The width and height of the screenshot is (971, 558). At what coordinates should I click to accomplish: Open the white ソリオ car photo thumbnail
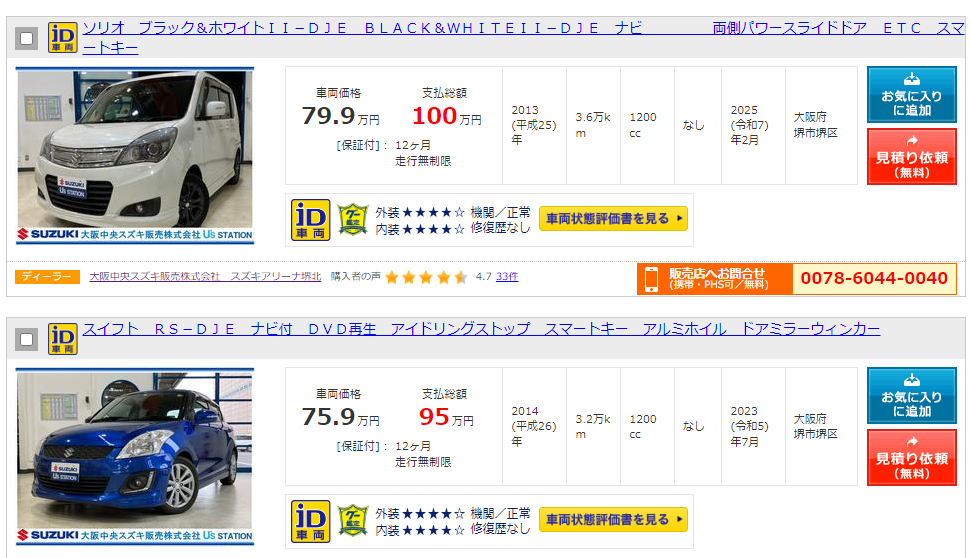tap(135, 156)
